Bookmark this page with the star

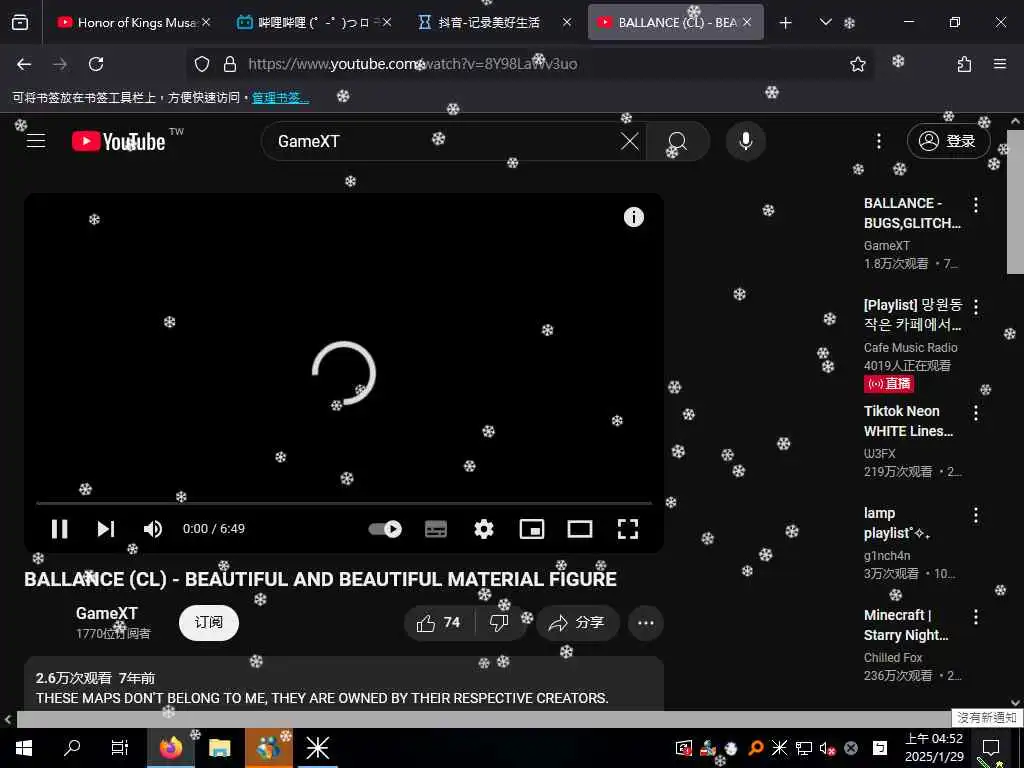coord(857,64)
